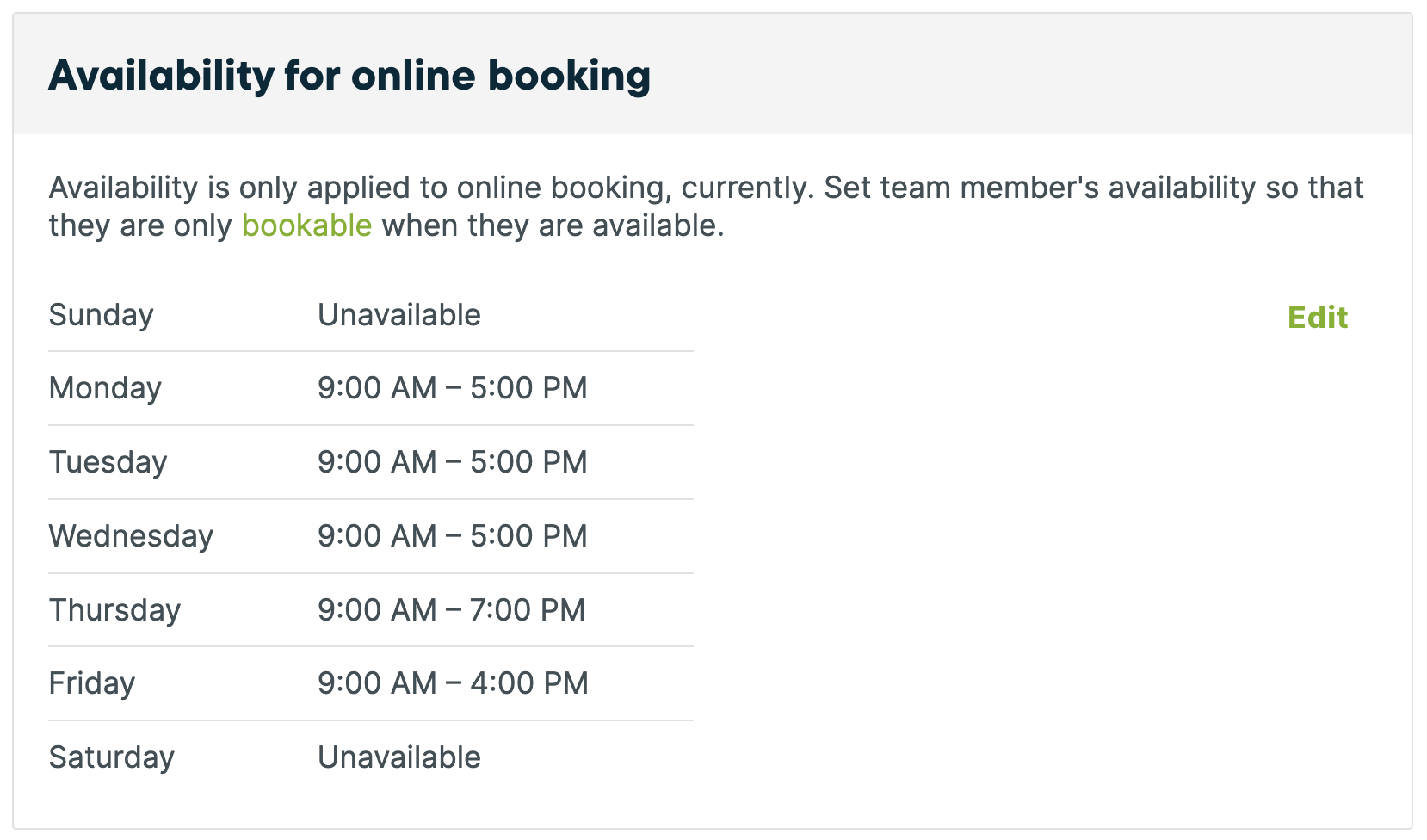Viewport: 1427px width, 840px height.
Task: Click the gray panel header bar
Action: point(713,74)
